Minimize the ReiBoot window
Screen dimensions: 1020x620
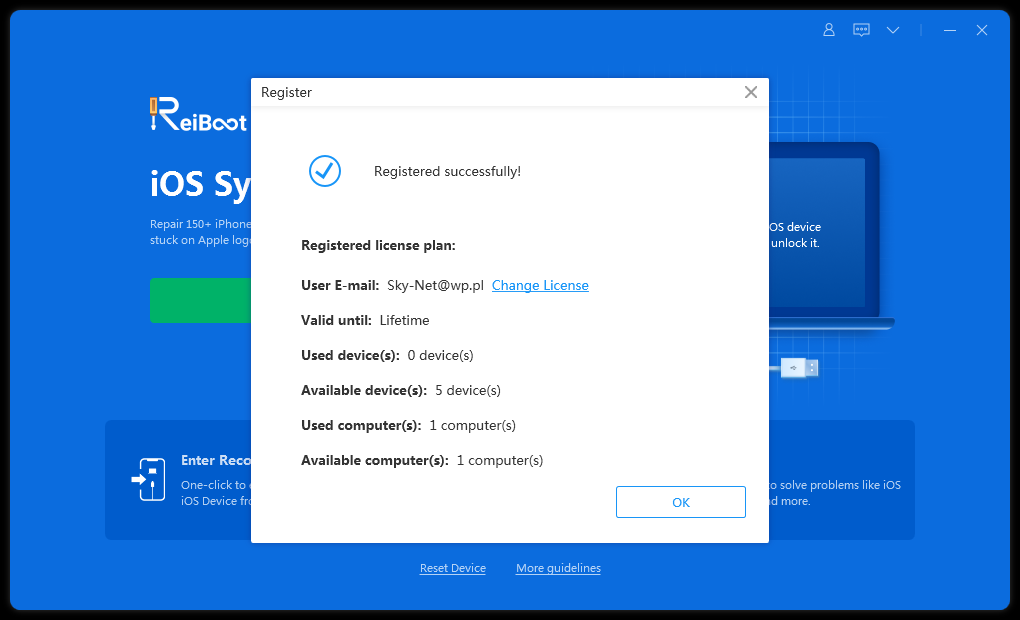coord(950,30)
